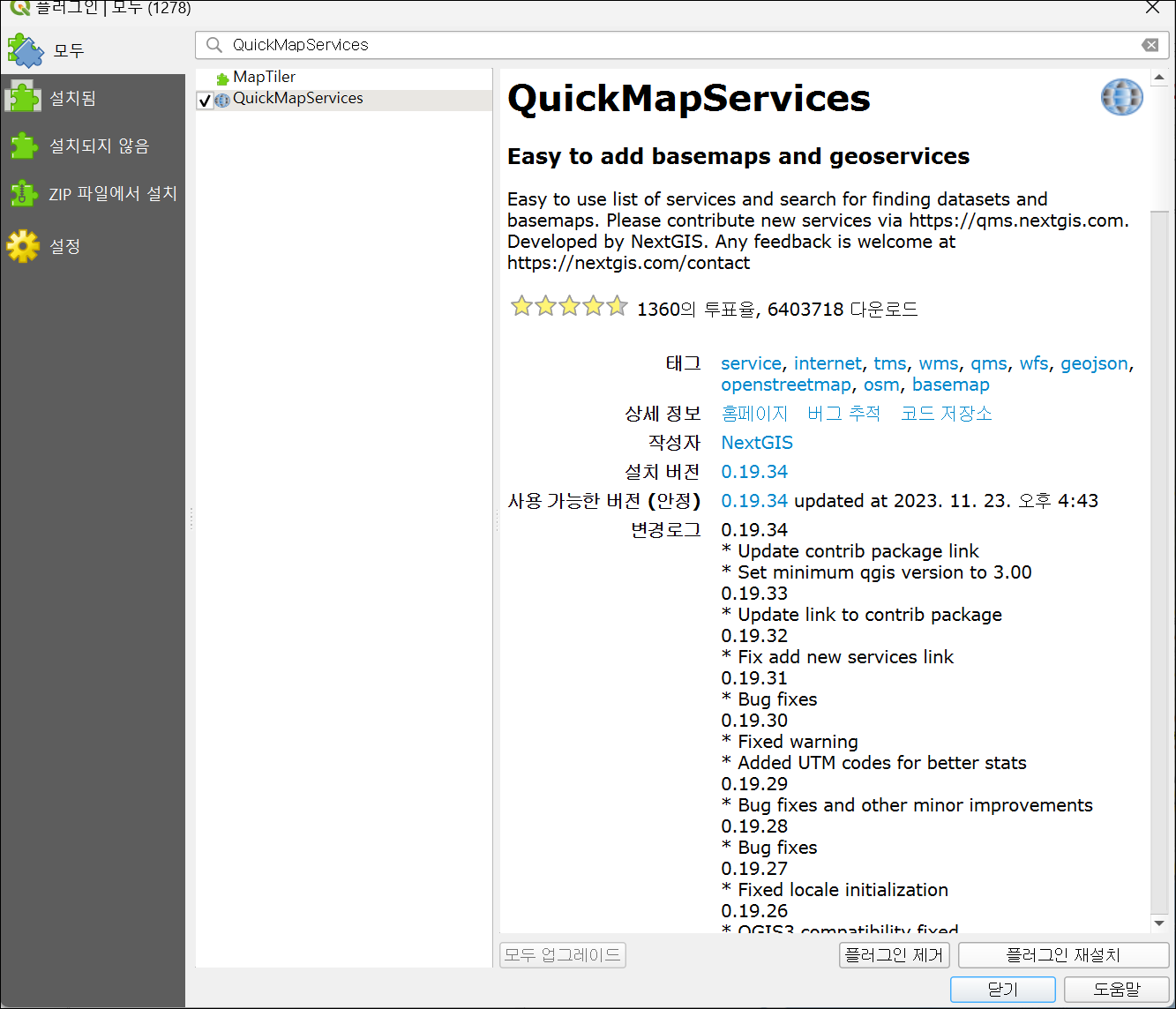Click the 설치됨 installed puzzle icon
Viewport: 1176px width, 1009px height.
[x=23, y=97]
